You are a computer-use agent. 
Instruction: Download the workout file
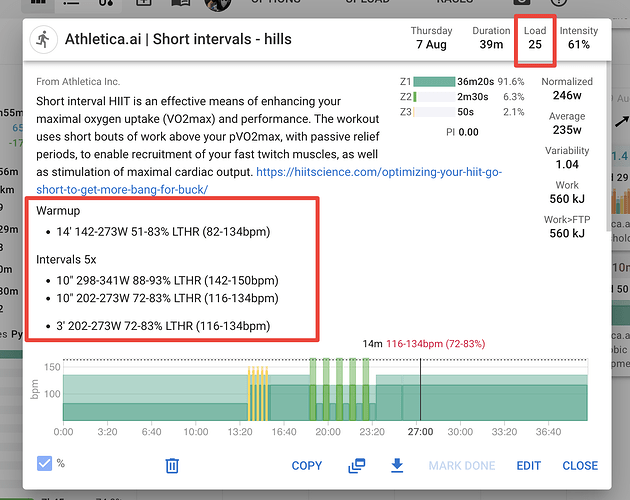coord(397,465)
